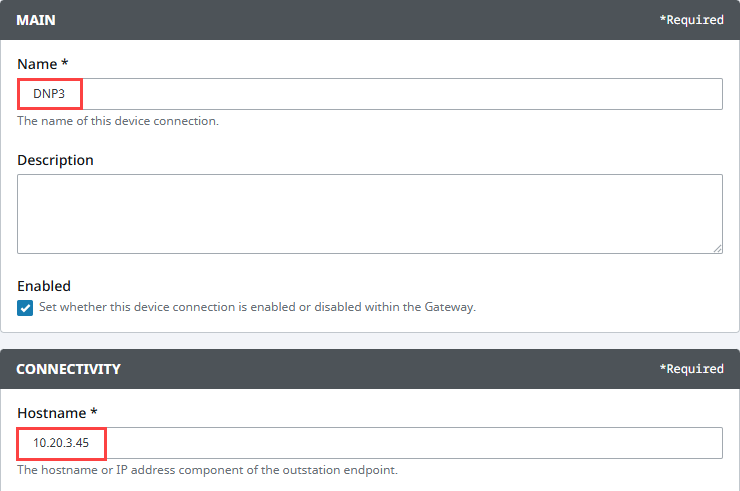This screenshot has width=740, height=491.
Task: Click the 'Description' field label
Action: point(55,160)
